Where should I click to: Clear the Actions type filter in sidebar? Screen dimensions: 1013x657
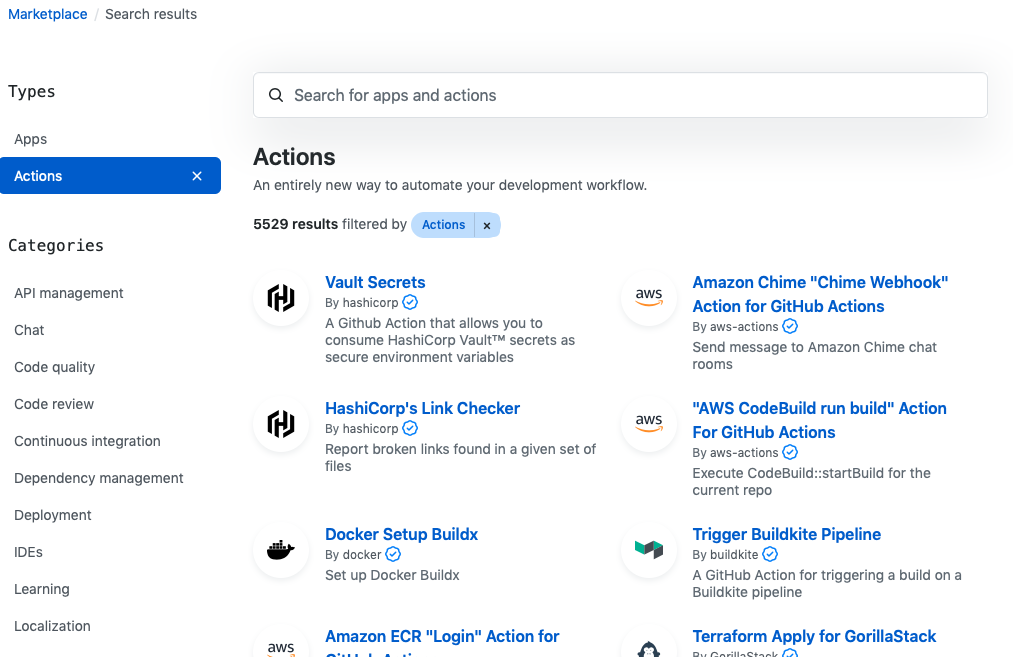[197, 176]
